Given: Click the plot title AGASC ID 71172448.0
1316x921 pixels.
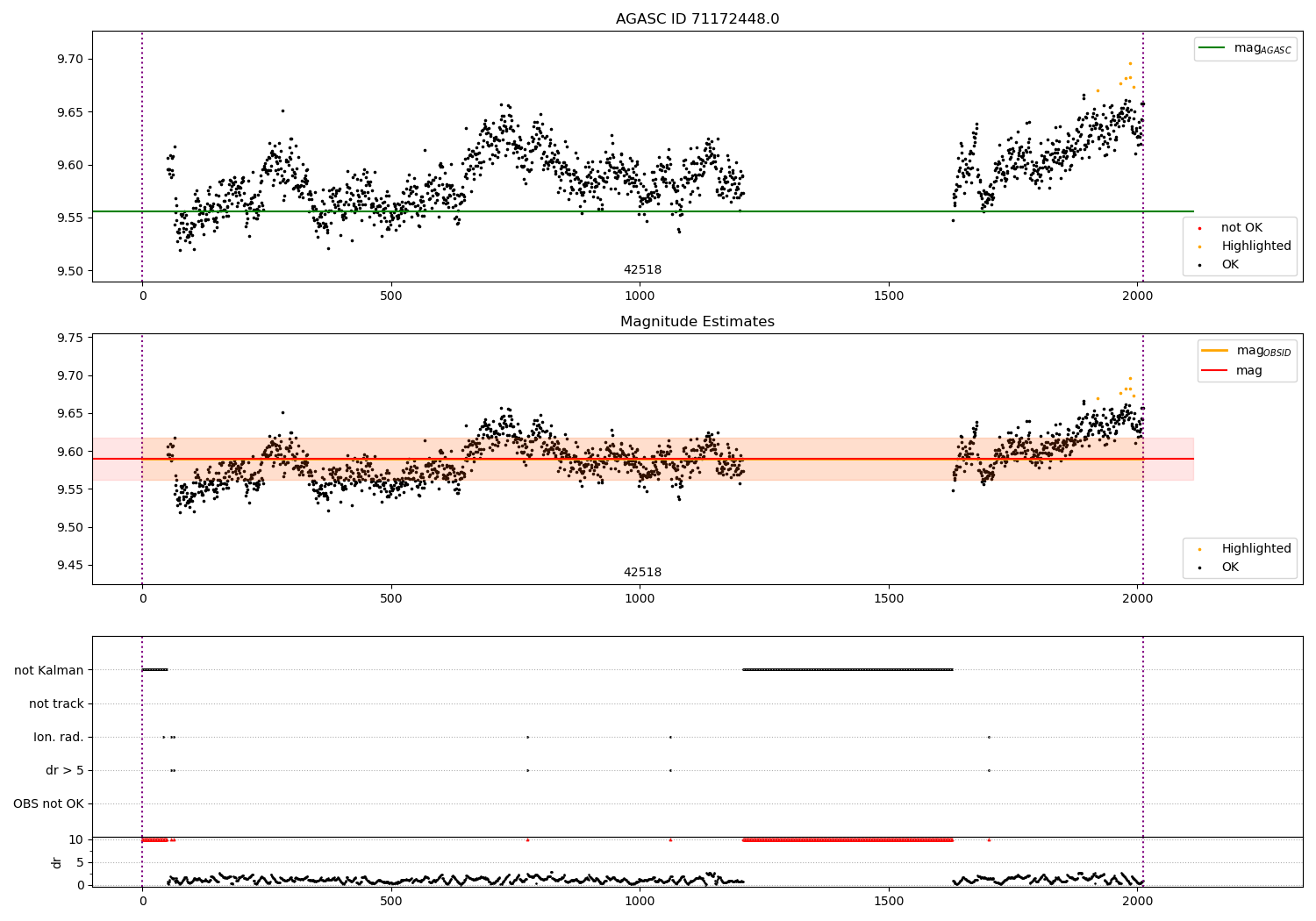Looking at the screenshot, I should click(697, 19).
